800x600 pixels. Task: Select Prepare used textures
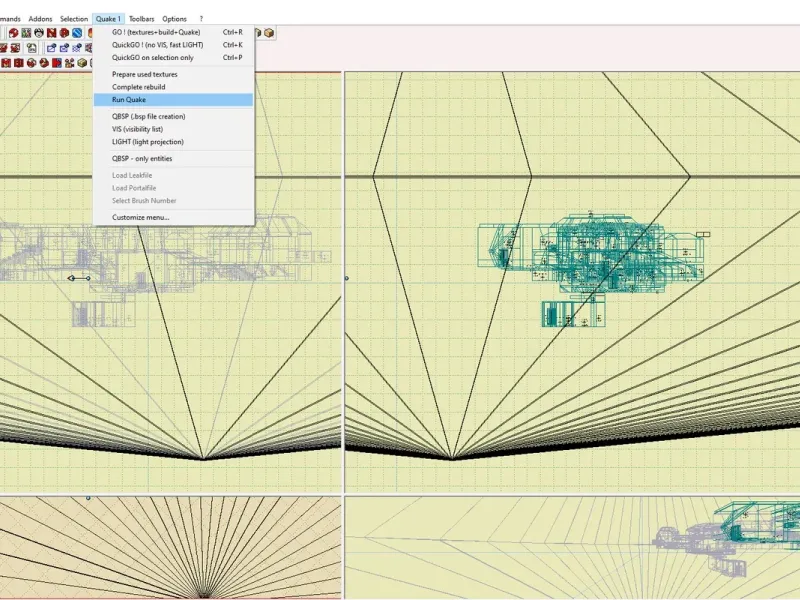coord(173,74)
